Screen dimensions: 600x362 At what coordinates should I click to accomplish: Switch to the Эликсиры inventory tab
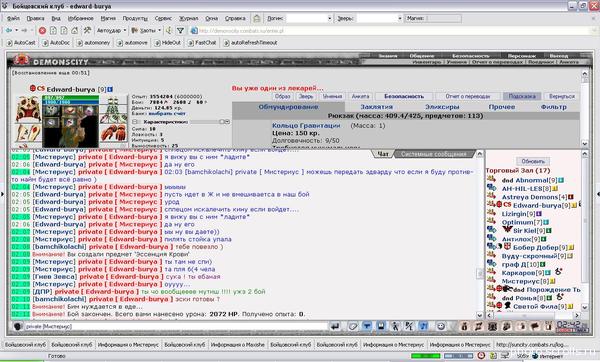[x=442, y=107]
